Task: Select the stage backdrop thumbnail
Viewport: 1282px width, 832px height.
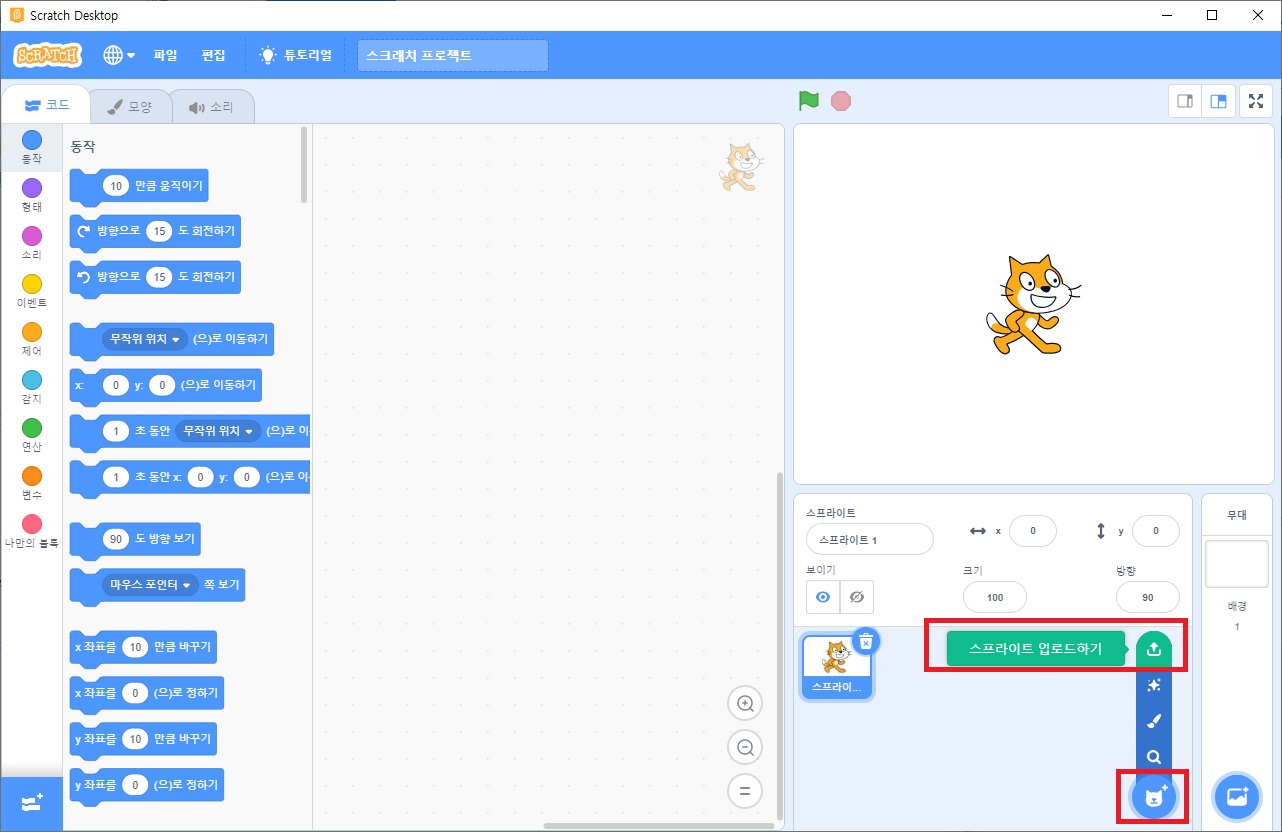Action: pos(1237,564)
